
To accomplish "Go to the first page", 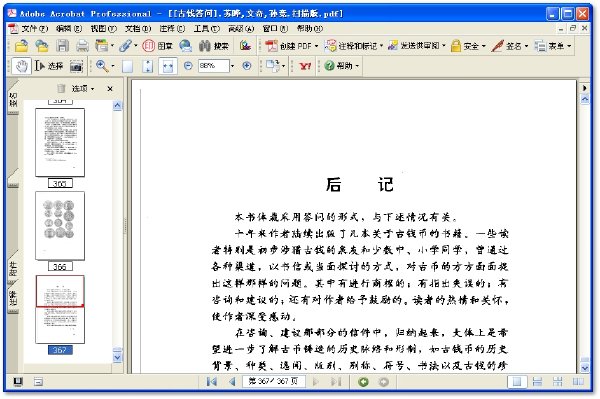I will click(x=212, y=381).
